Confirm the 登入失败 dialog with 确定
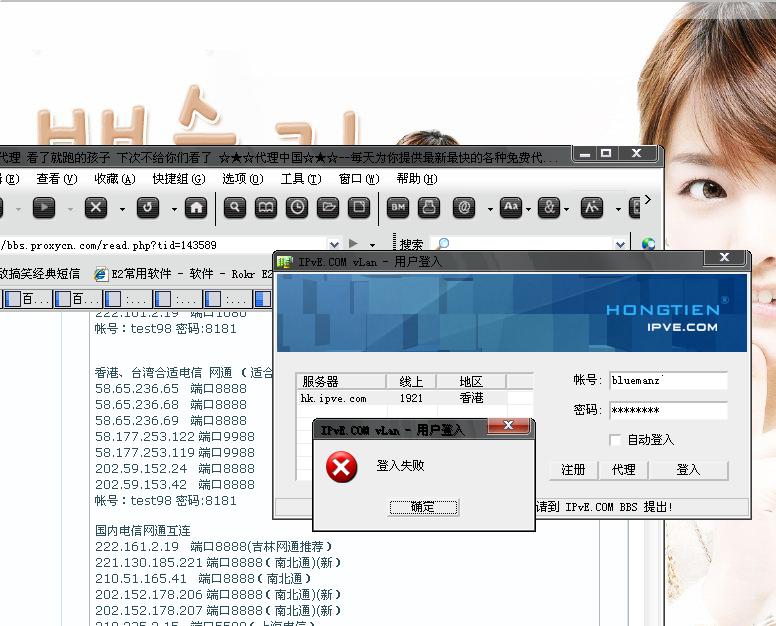This screenshot has width=776, height=626. pyautogui.click(x=424, y=507)
